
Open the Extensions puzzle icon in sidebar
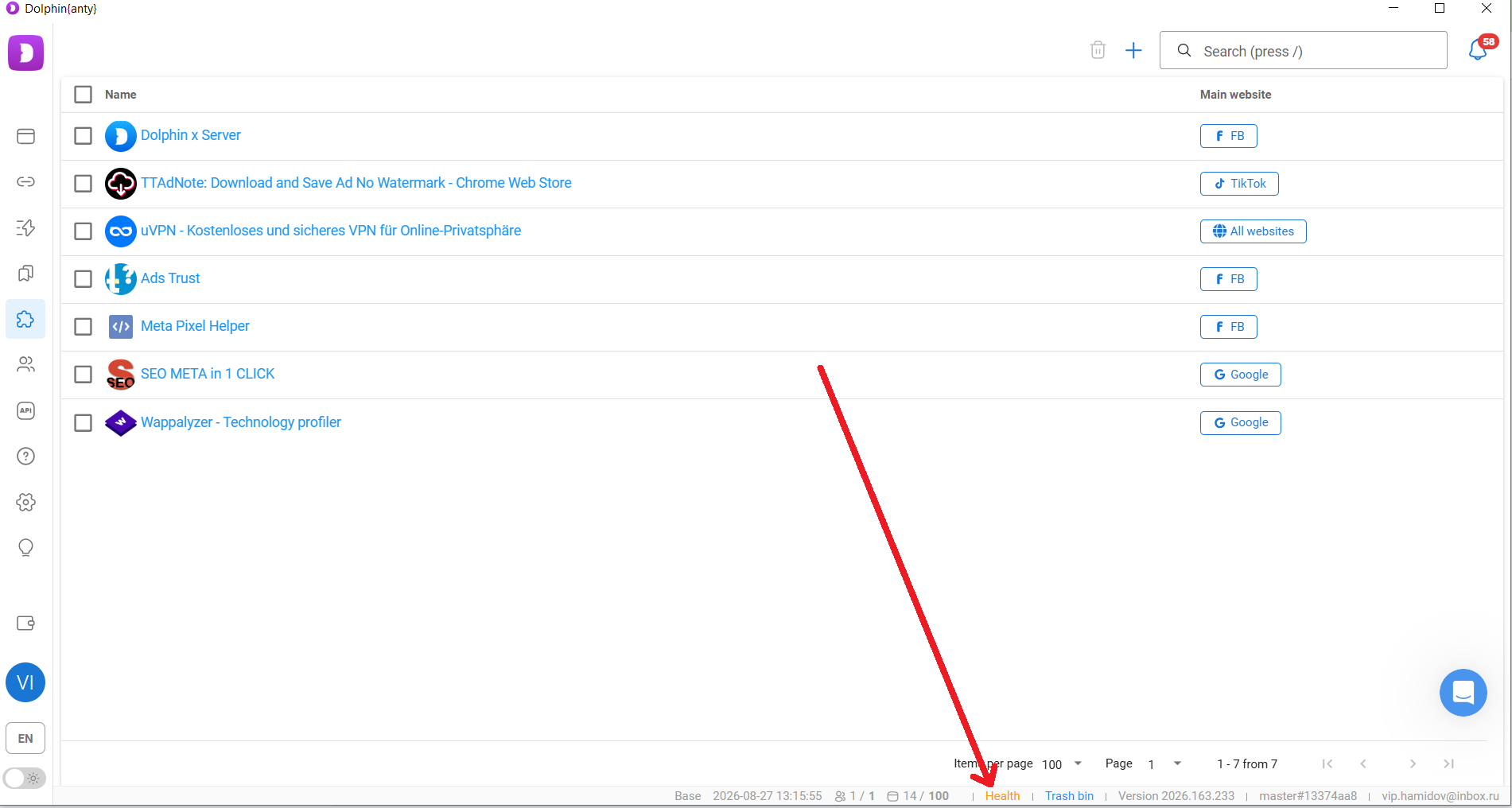(25, 319)
